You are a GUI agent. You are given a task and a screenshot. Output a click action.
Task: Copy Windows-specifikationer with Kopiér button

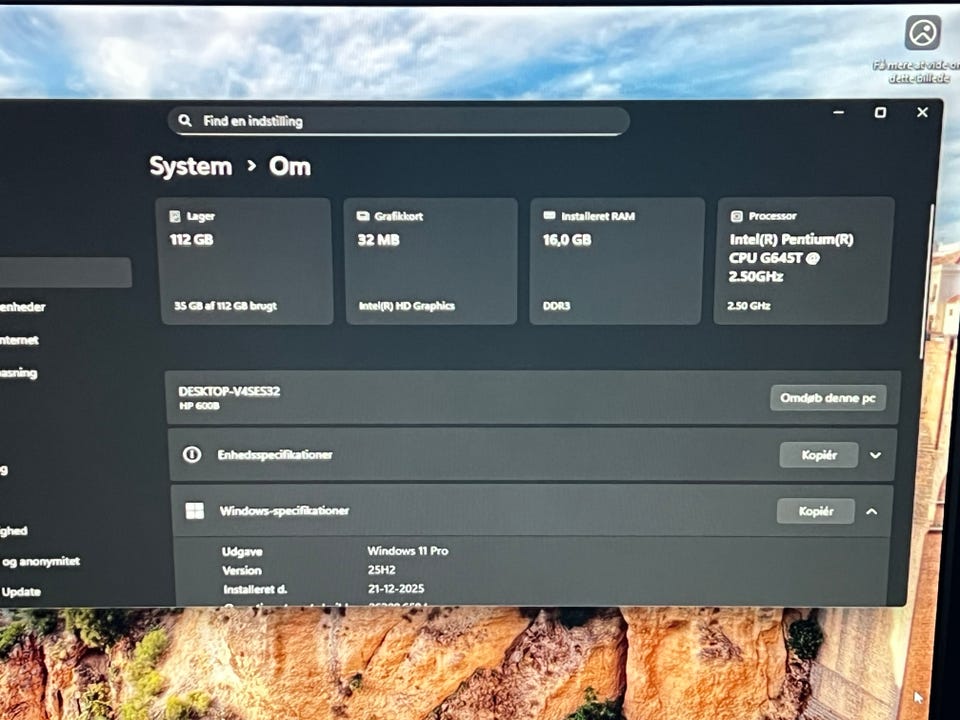click(x=816, y=511)
